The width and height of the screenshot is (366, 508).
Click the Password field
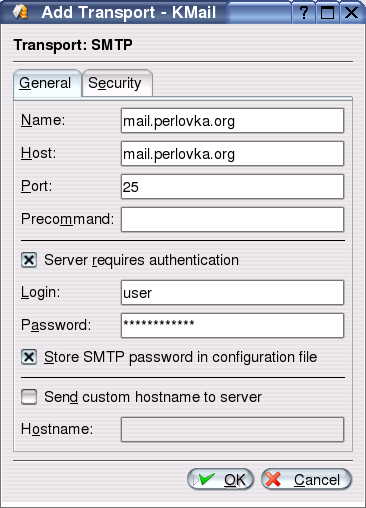point(232,325)
